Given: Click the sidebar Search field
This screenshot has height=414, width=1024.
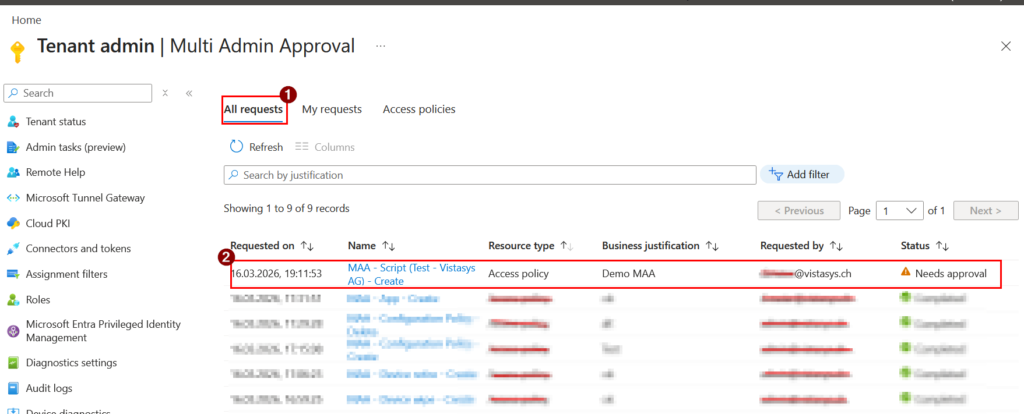Looking at the screenshot, I should coord(77,93).
